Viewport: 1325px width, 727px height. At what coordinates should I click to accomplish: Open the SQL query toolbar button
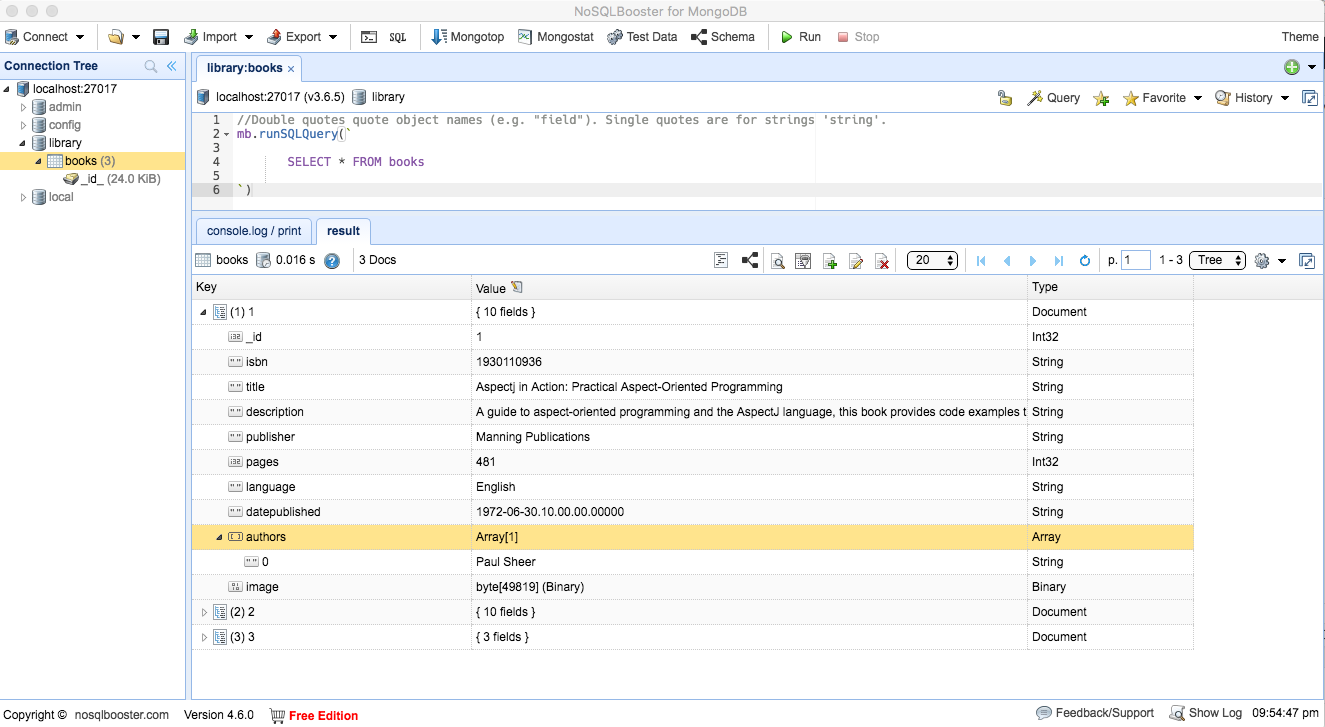pos(397,37)
